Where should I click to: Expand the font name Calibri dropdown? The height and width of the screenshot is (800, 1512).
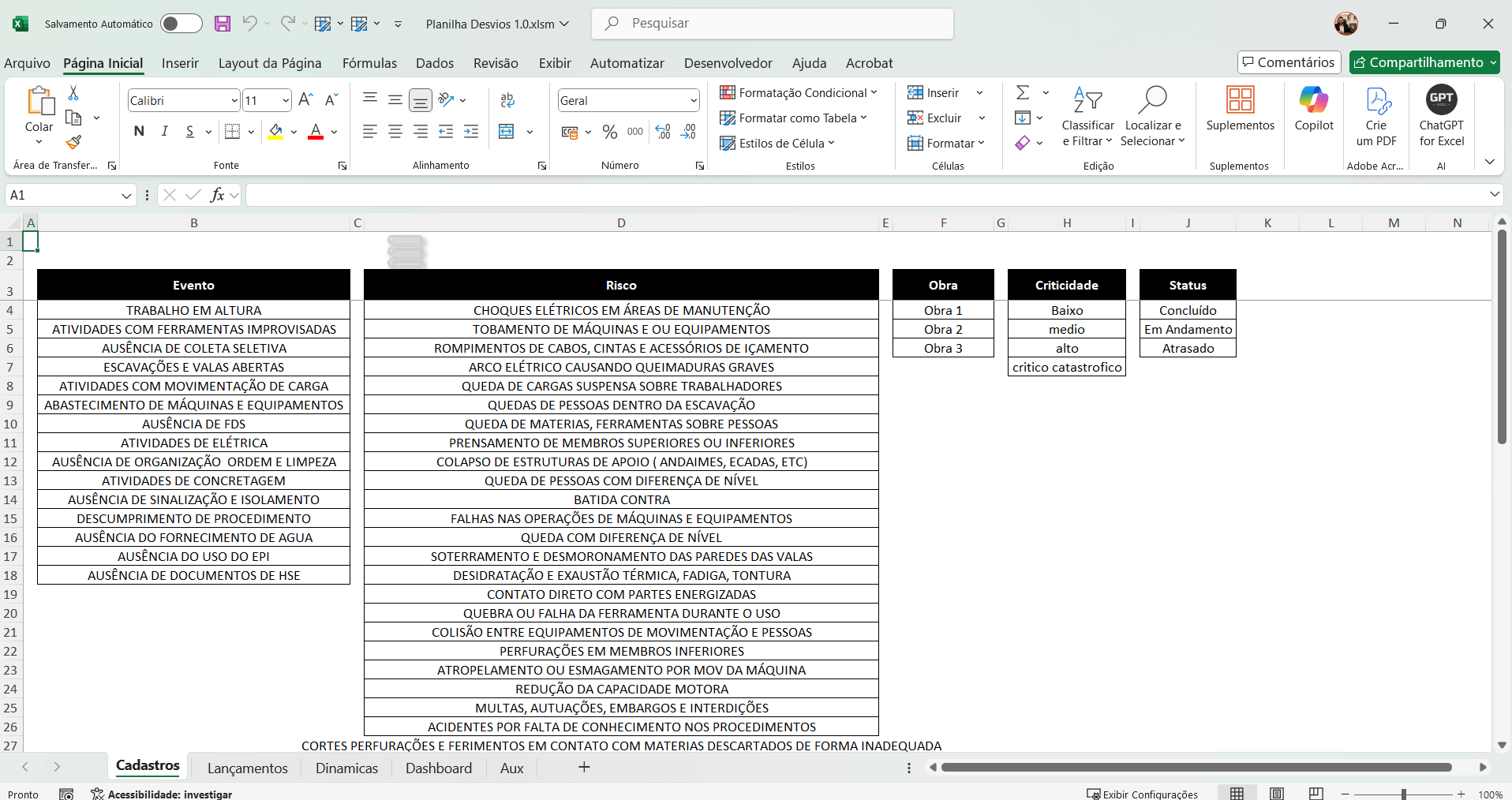[234, 100]
